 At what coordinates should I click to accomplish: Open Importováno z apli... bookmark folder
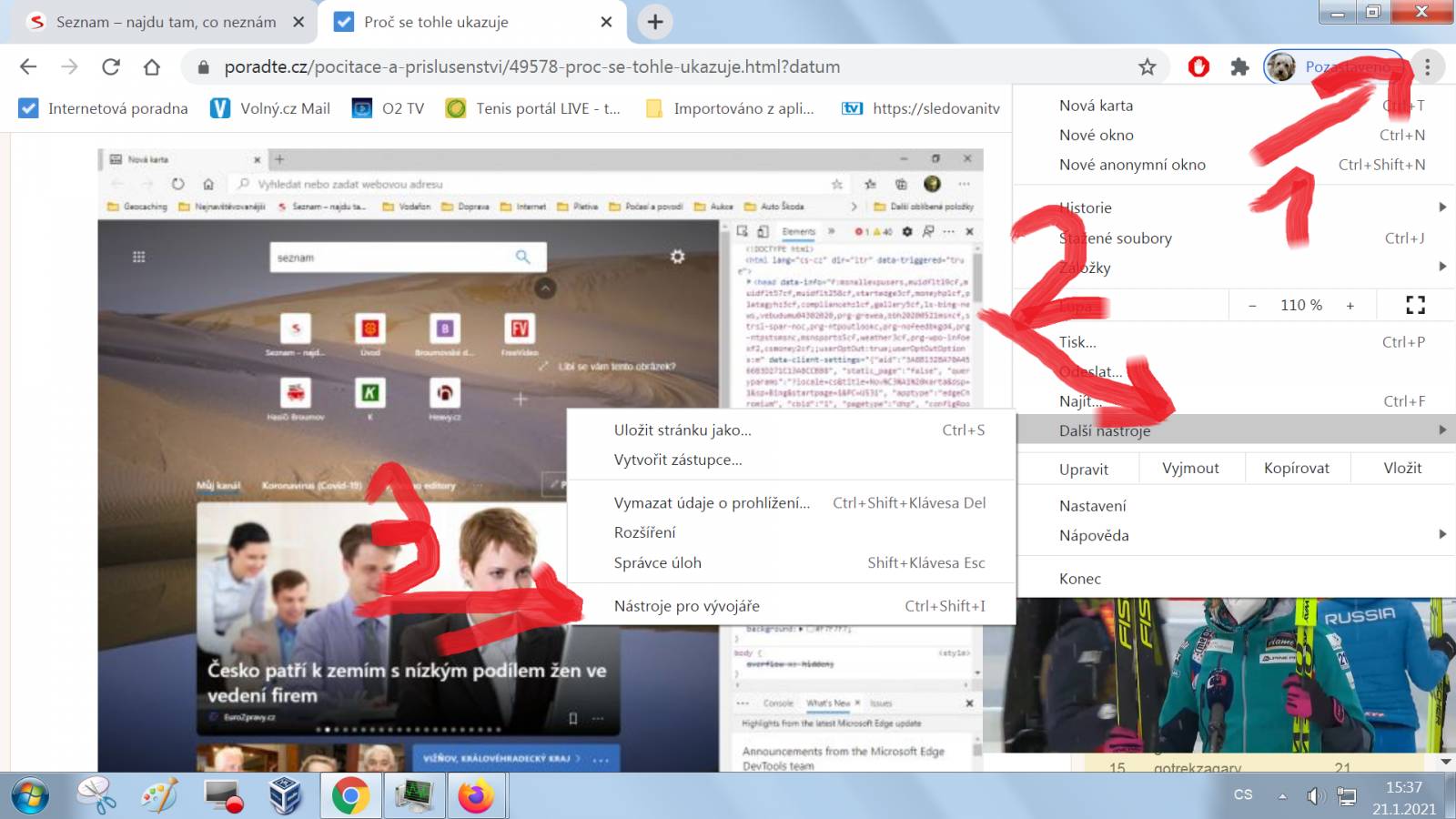tap(730, 108)
